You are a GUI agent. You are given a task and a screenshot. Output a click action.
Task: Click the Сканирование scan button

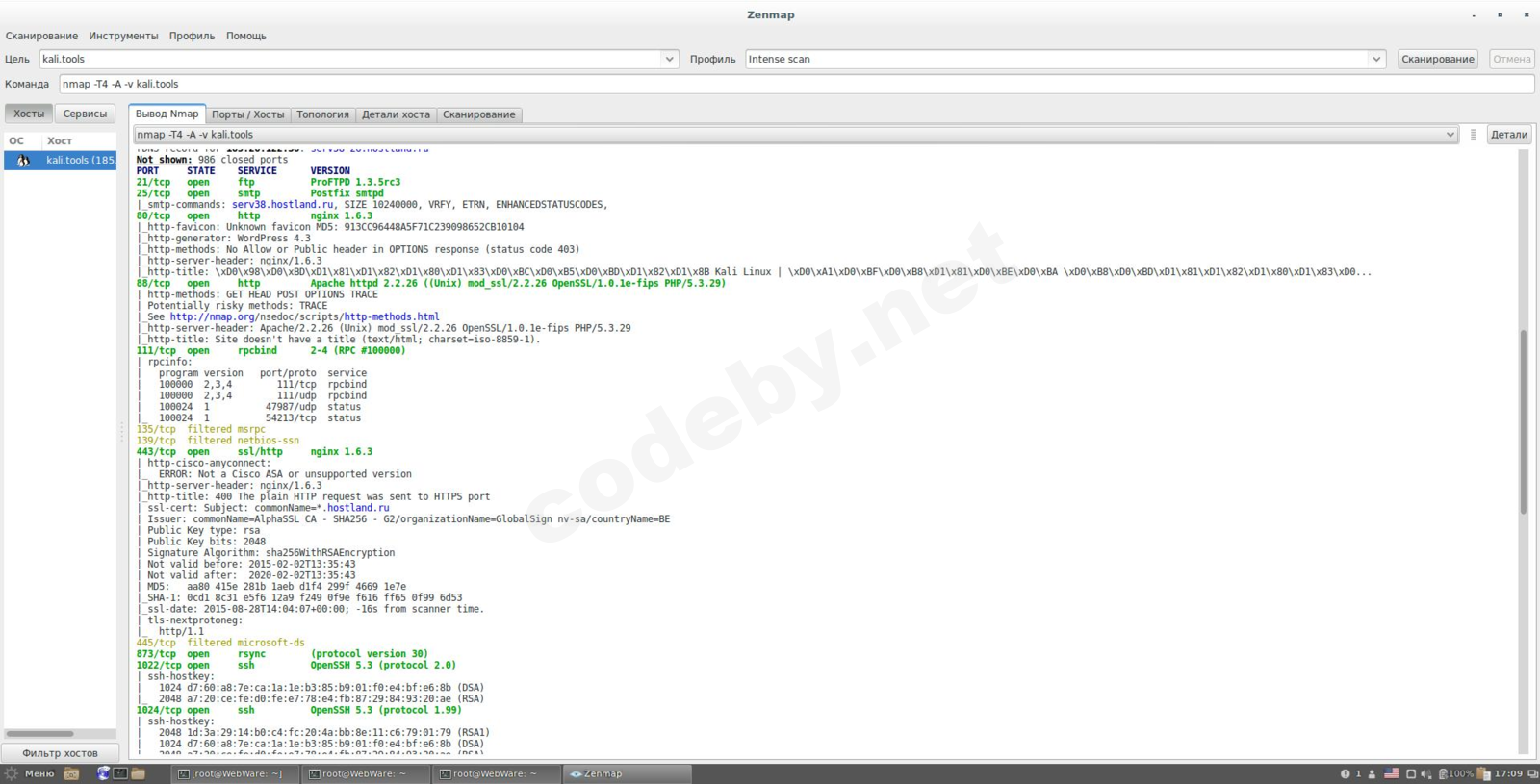(x=1438, y=59)
